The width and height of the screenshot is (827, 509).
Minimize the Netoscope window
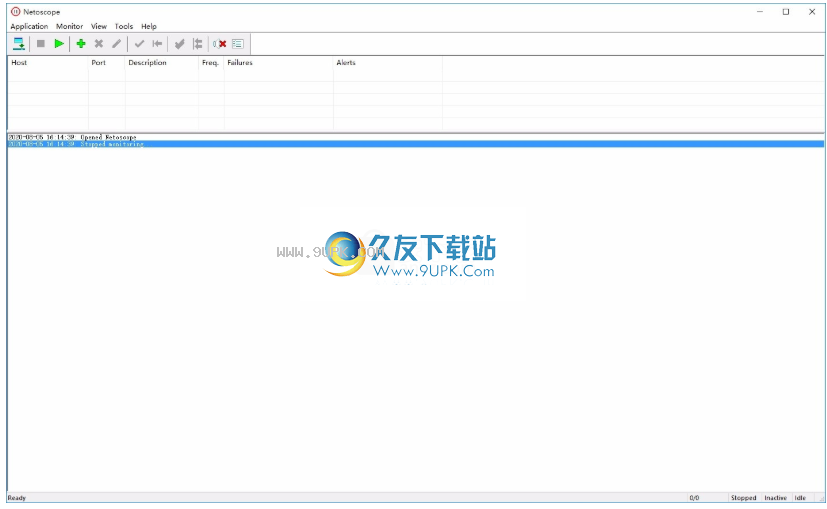(x=760, y=12)
